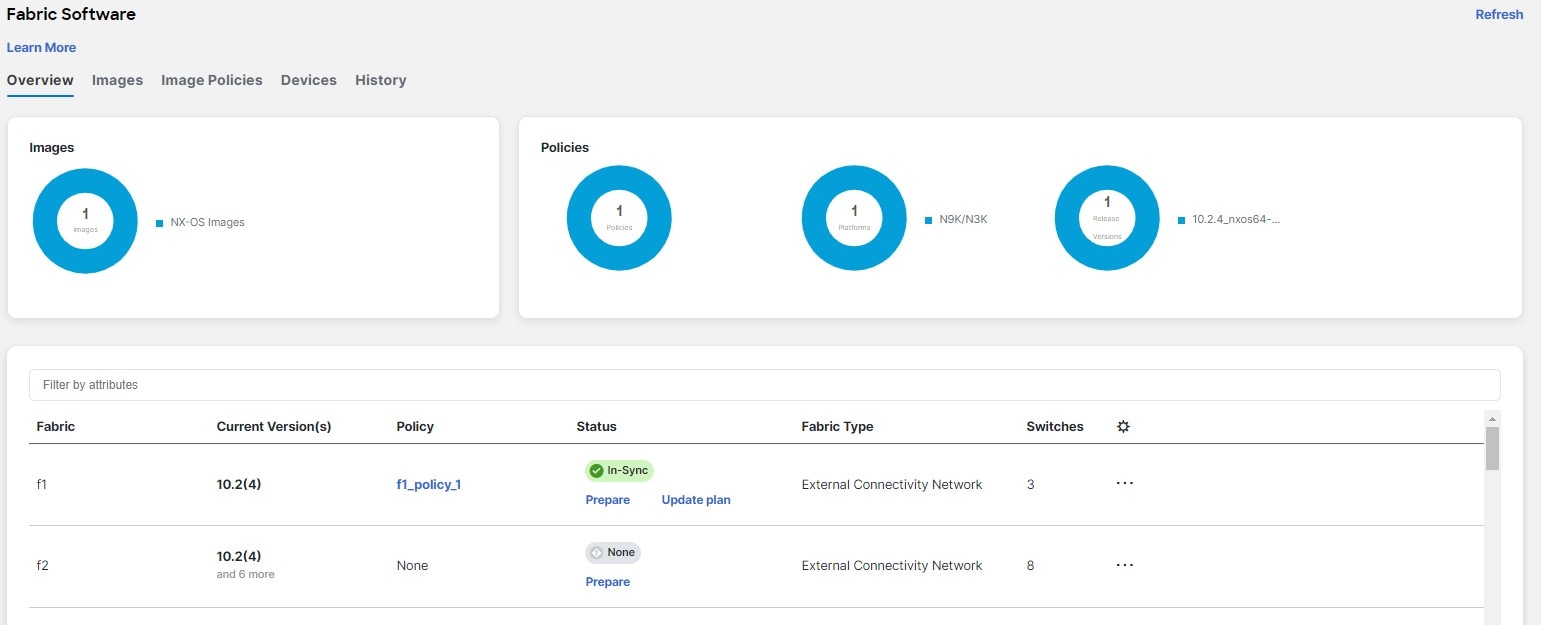Open the f1_policy_1 policy link

[x=429, y=485]
